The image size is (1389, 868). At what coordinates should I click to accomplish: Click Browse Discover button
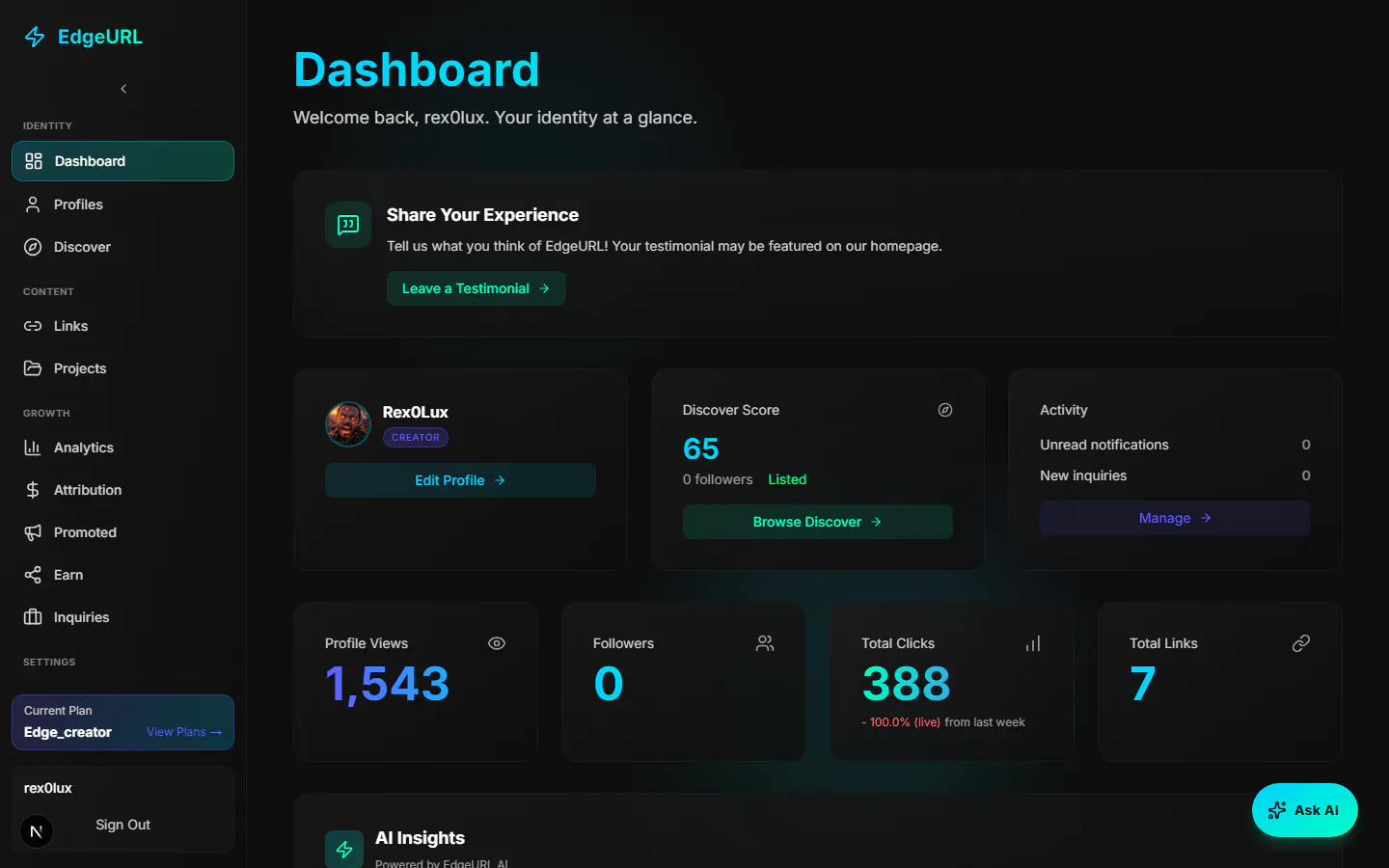(817, 522)
